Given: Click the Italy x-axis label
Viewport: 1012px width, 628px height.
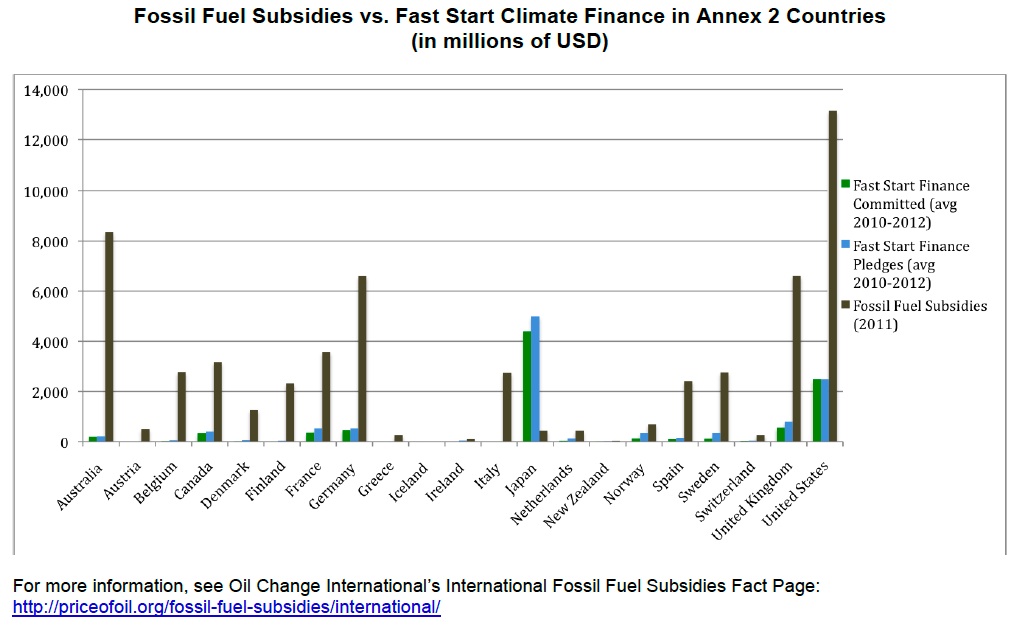Looking at the screenshot, I should 486,476.
